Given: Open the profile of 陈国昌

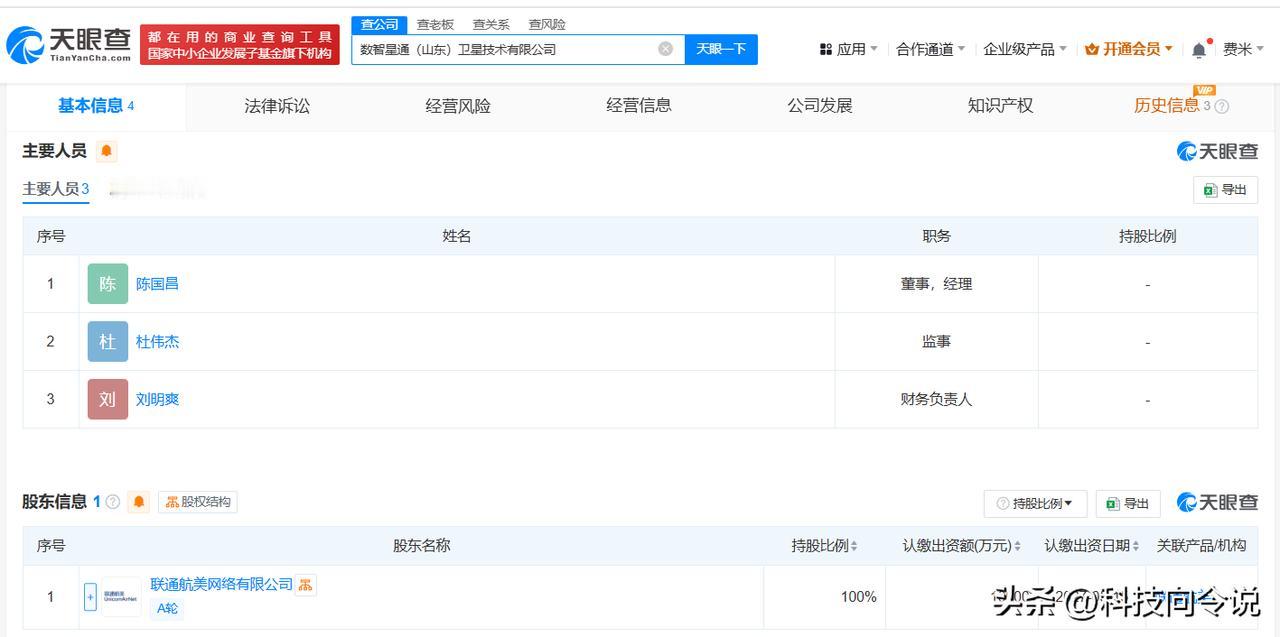Looking at the screenshot, I should (x=157, y=284).
